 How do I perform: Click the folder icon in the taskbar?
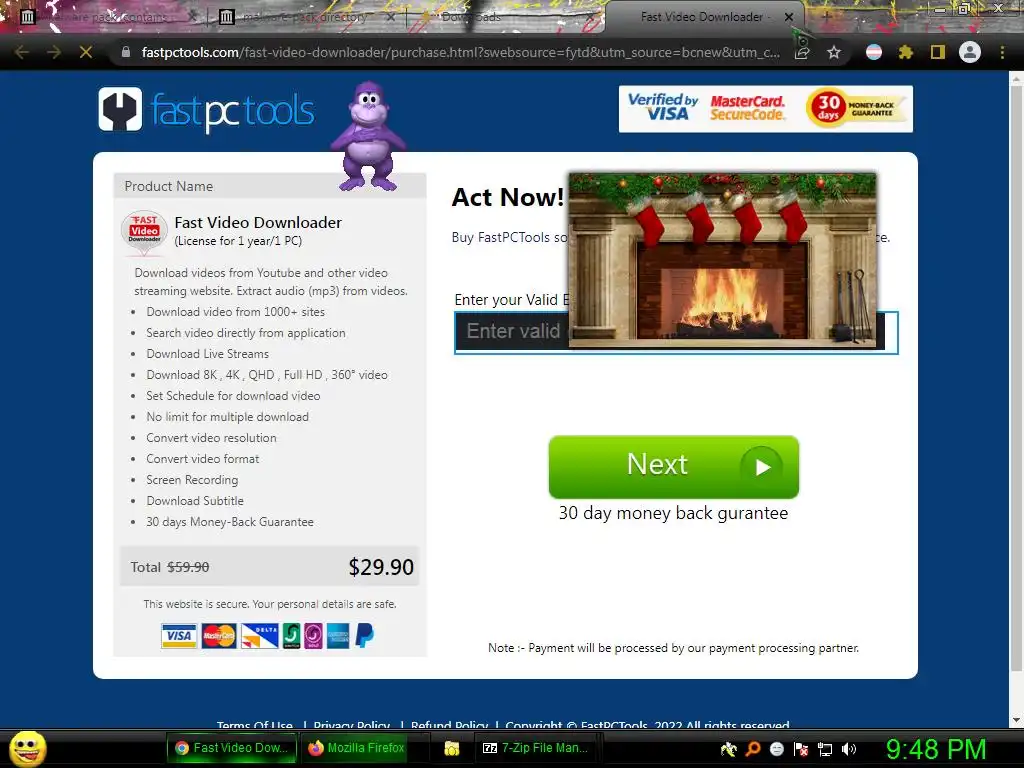coord(451,748)
